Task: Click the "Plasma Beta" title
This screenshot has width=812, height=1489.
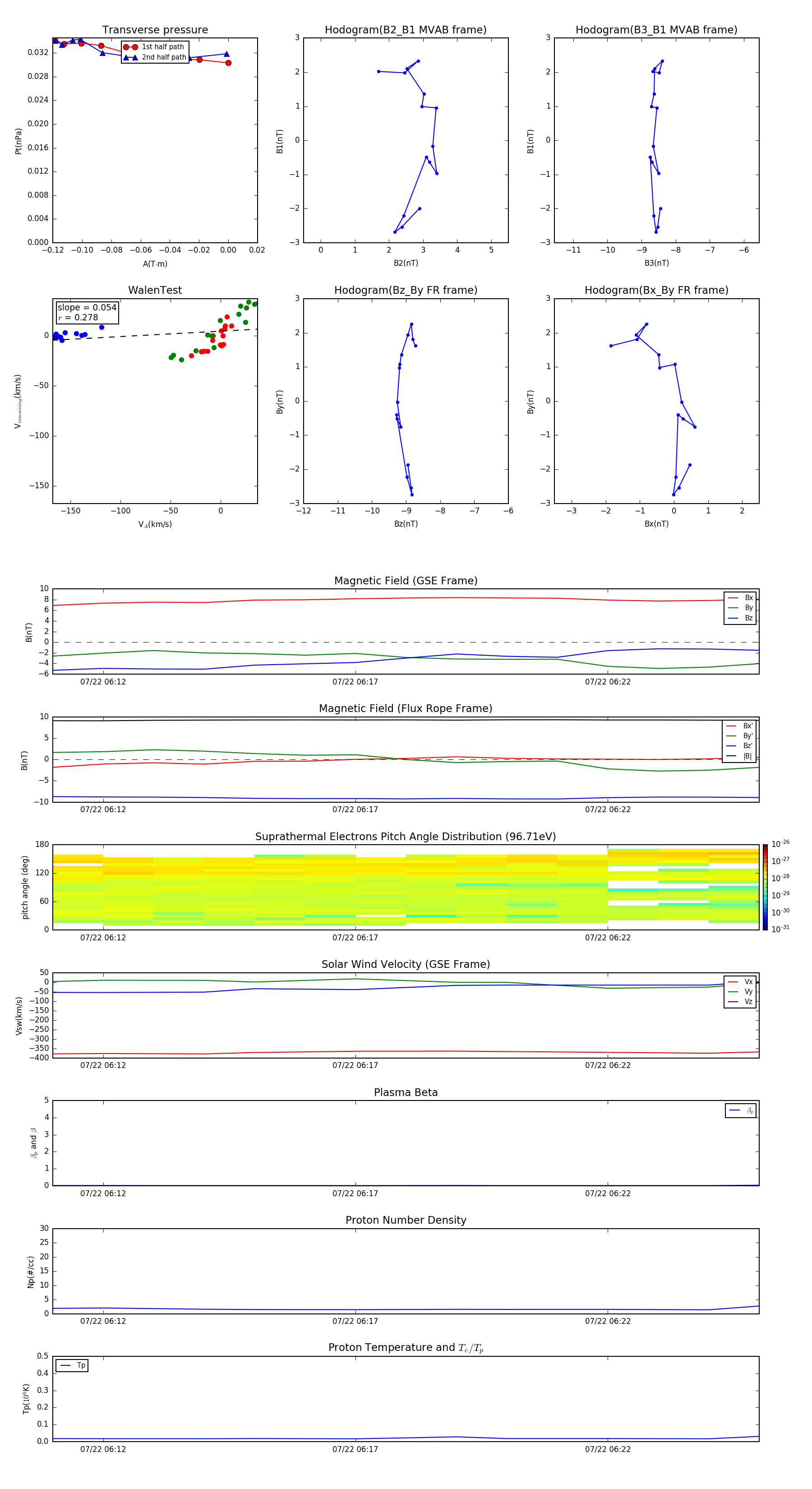Action: pyautogui.click(x=406, y=1093)
